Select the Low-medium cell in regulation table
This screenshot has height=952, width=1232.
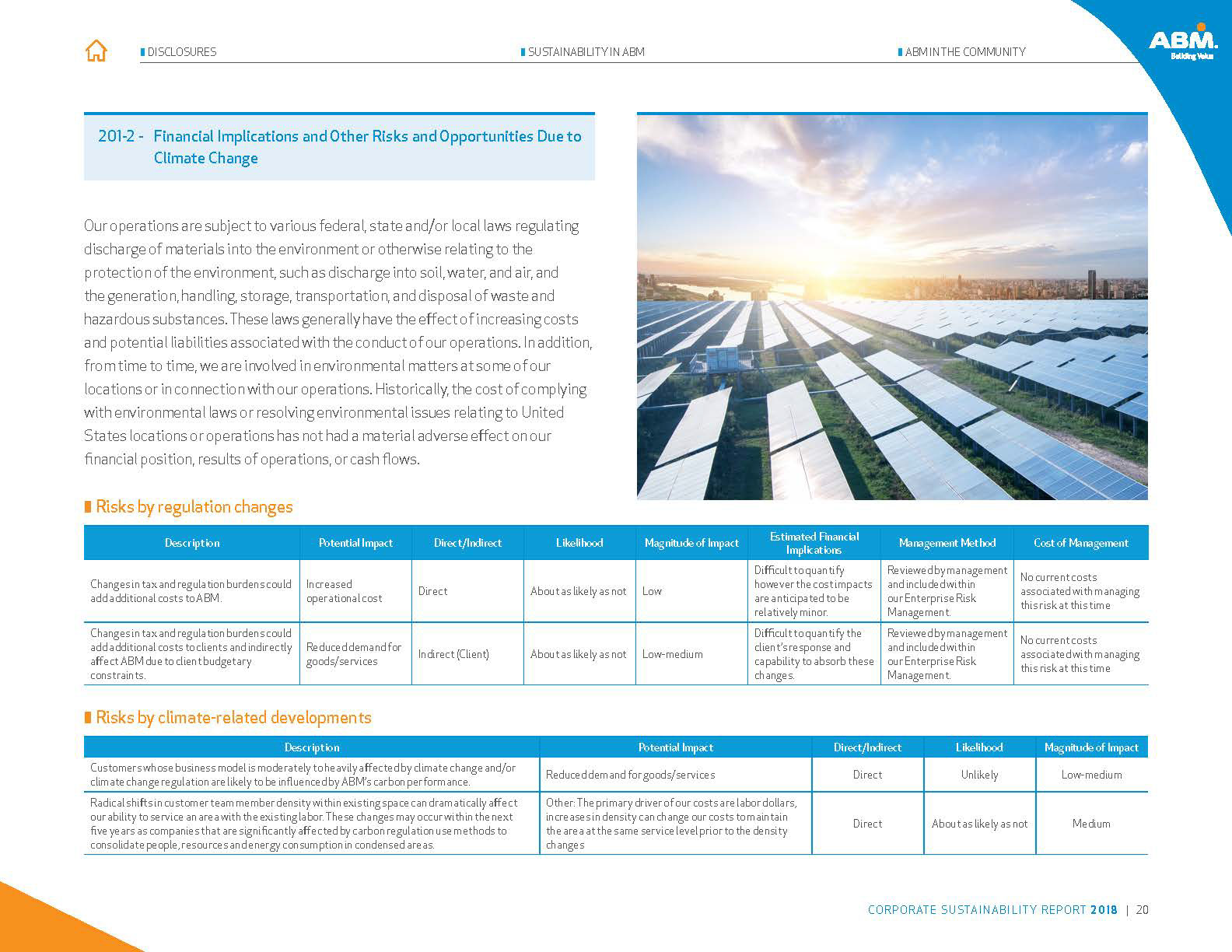point(691,654)
